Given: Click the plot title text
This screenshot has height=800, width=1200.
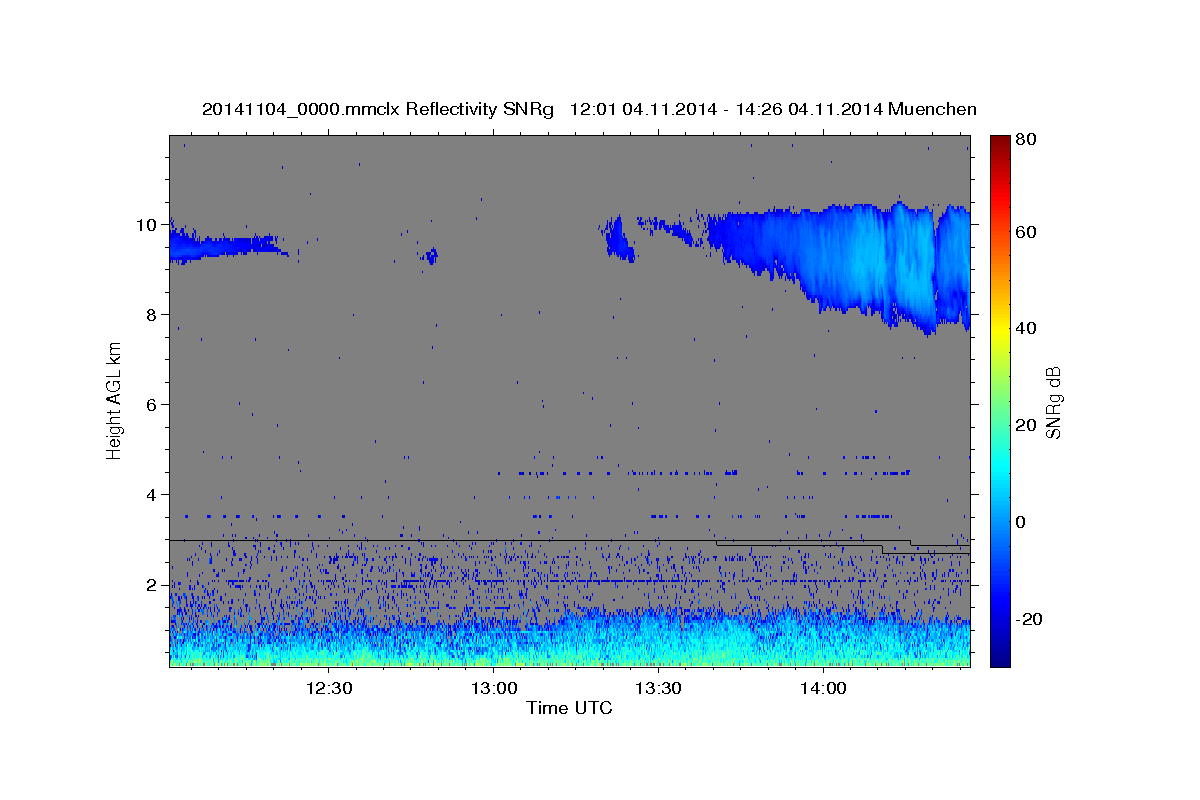Looking at the screenshot, I should coord(589,109).
